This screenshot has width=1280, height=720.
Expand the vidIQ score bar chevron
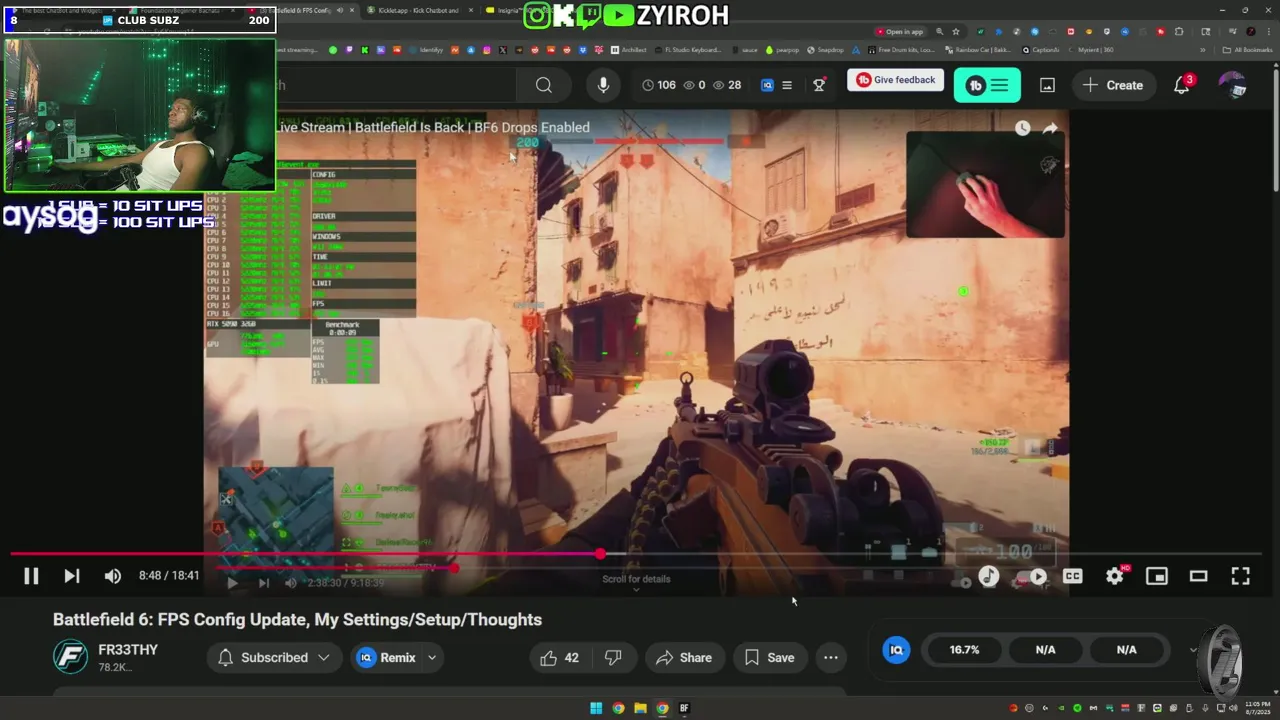pyautogui.click(x=1193, y=651)
